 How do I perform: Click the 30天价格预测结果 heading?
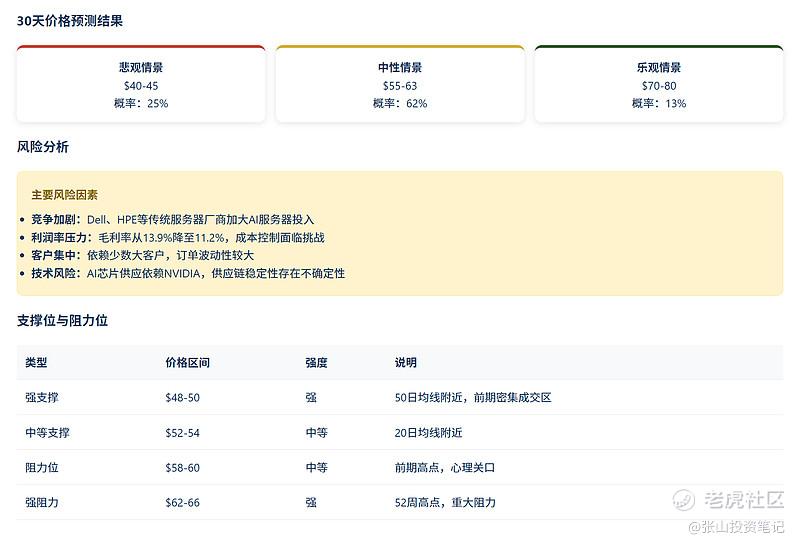tap(70, 20)
